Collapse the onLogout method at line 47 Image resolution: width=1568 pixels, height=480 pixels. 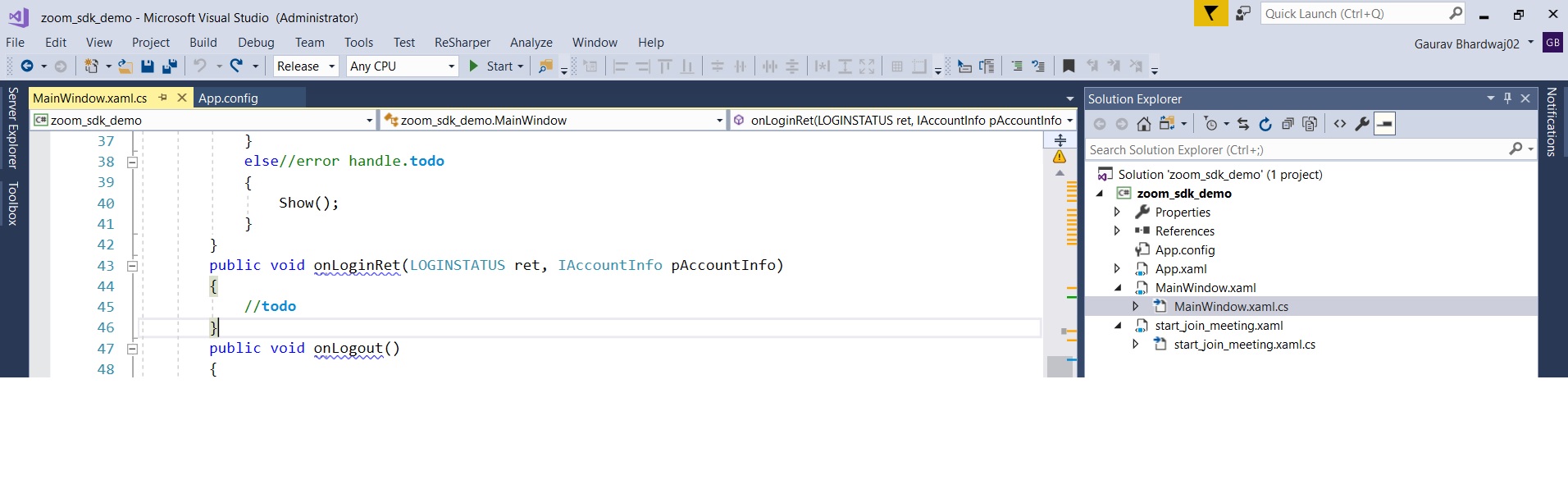point(132,349)
